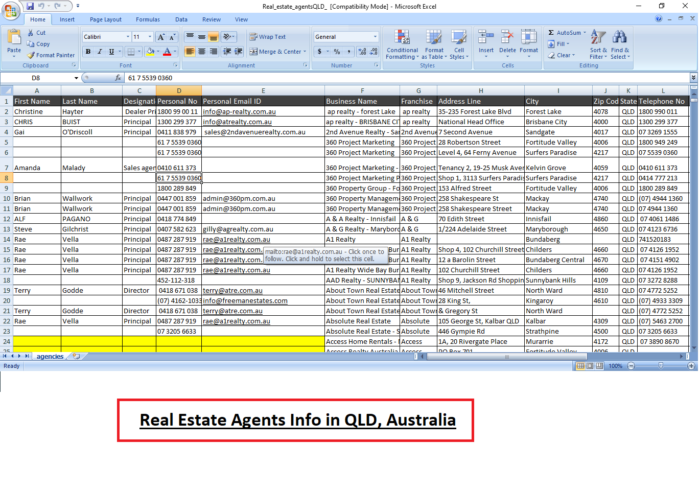This screenshot has width=700, height=490.
Task: Center text horizontally
Action: pyautogui.click(x=202, y=52)
